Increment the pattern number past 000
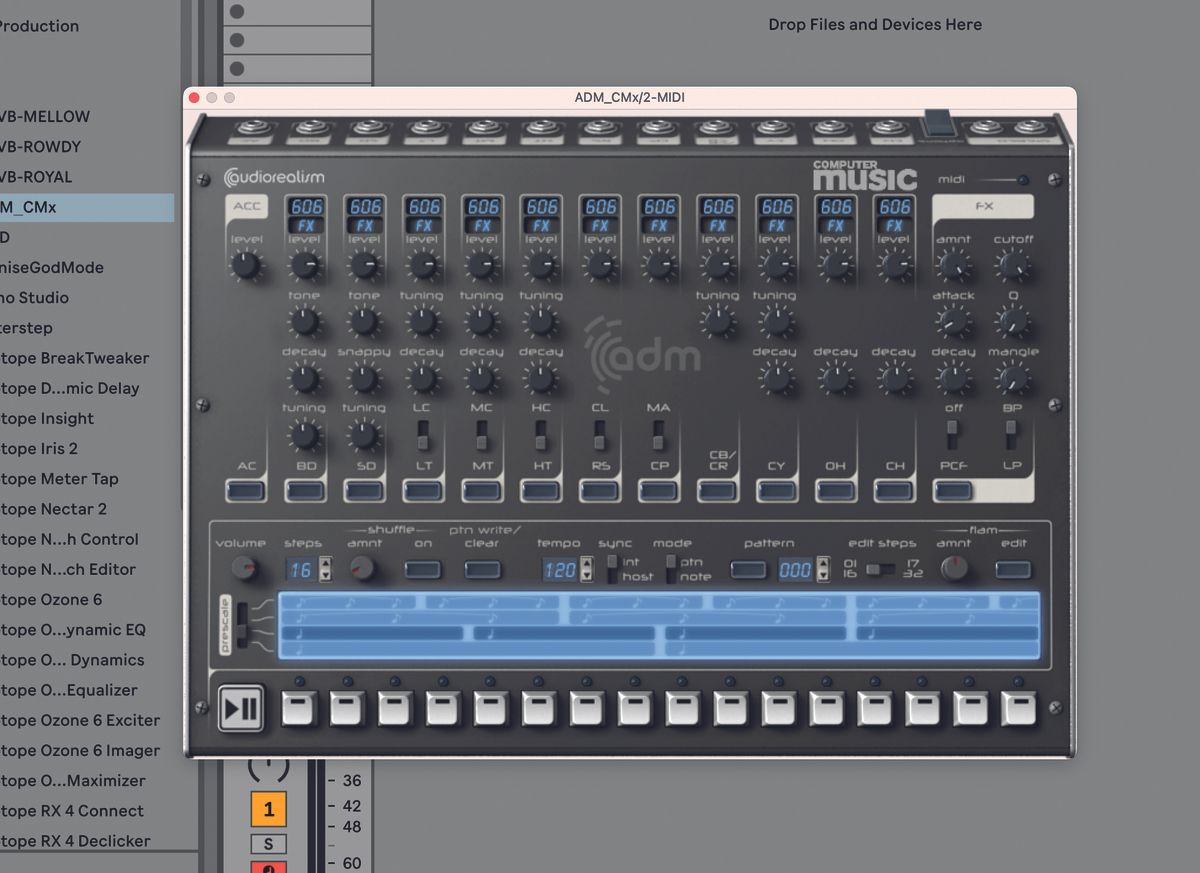This screenshot has height=873, width=1200. click(822, 563)
